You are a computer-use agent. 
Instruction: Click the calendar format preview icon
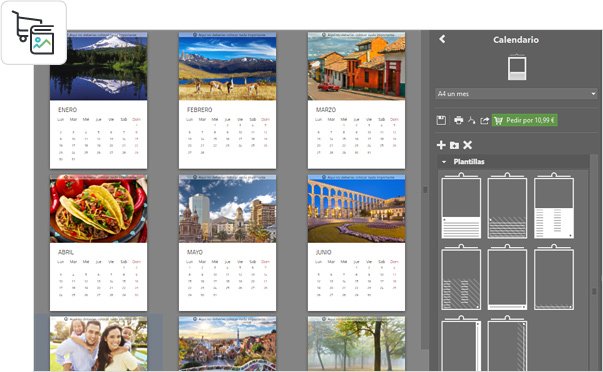click(517, 68)
